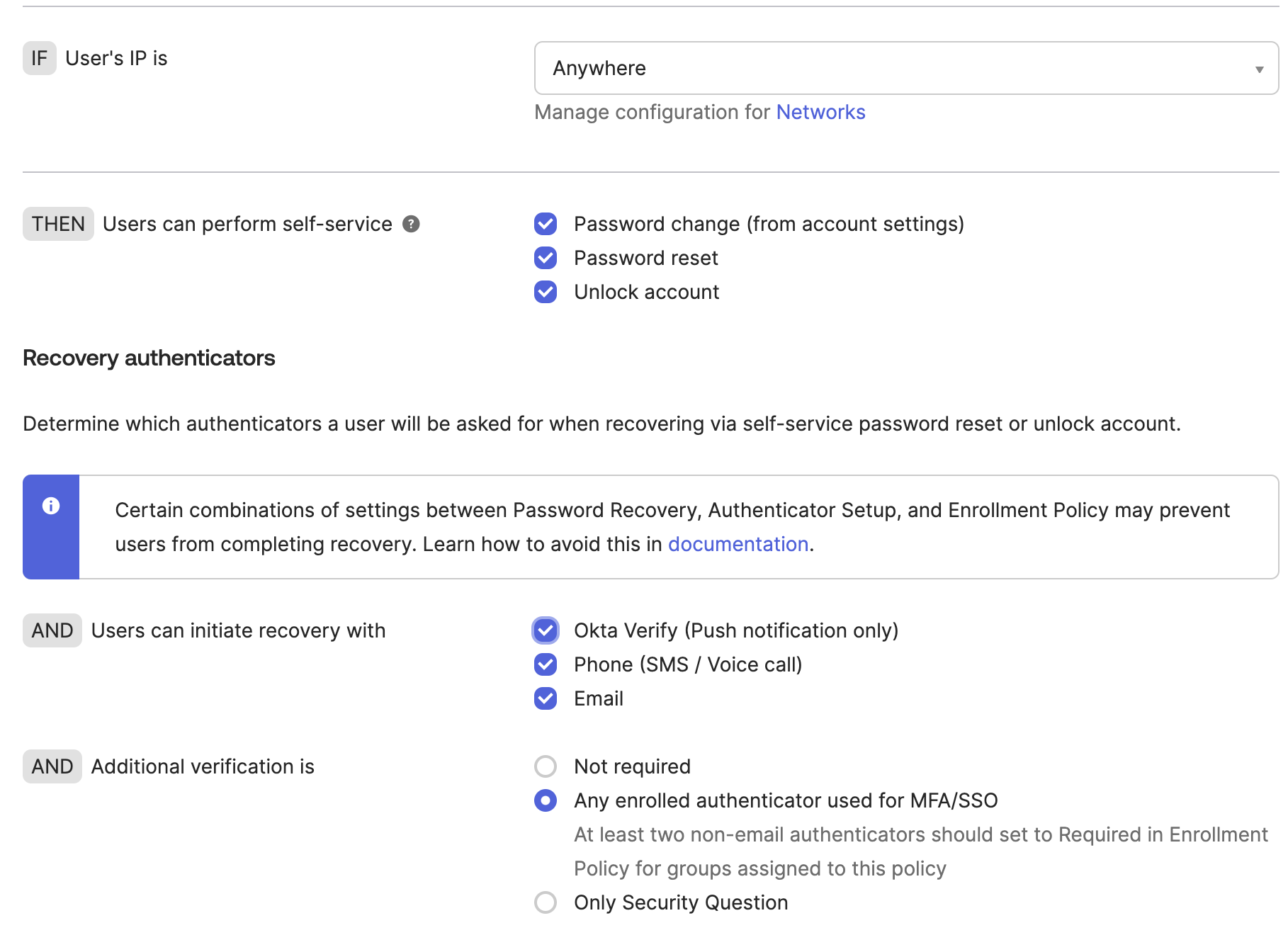Uncheck the Password reset checkbox

click(546, 258)
